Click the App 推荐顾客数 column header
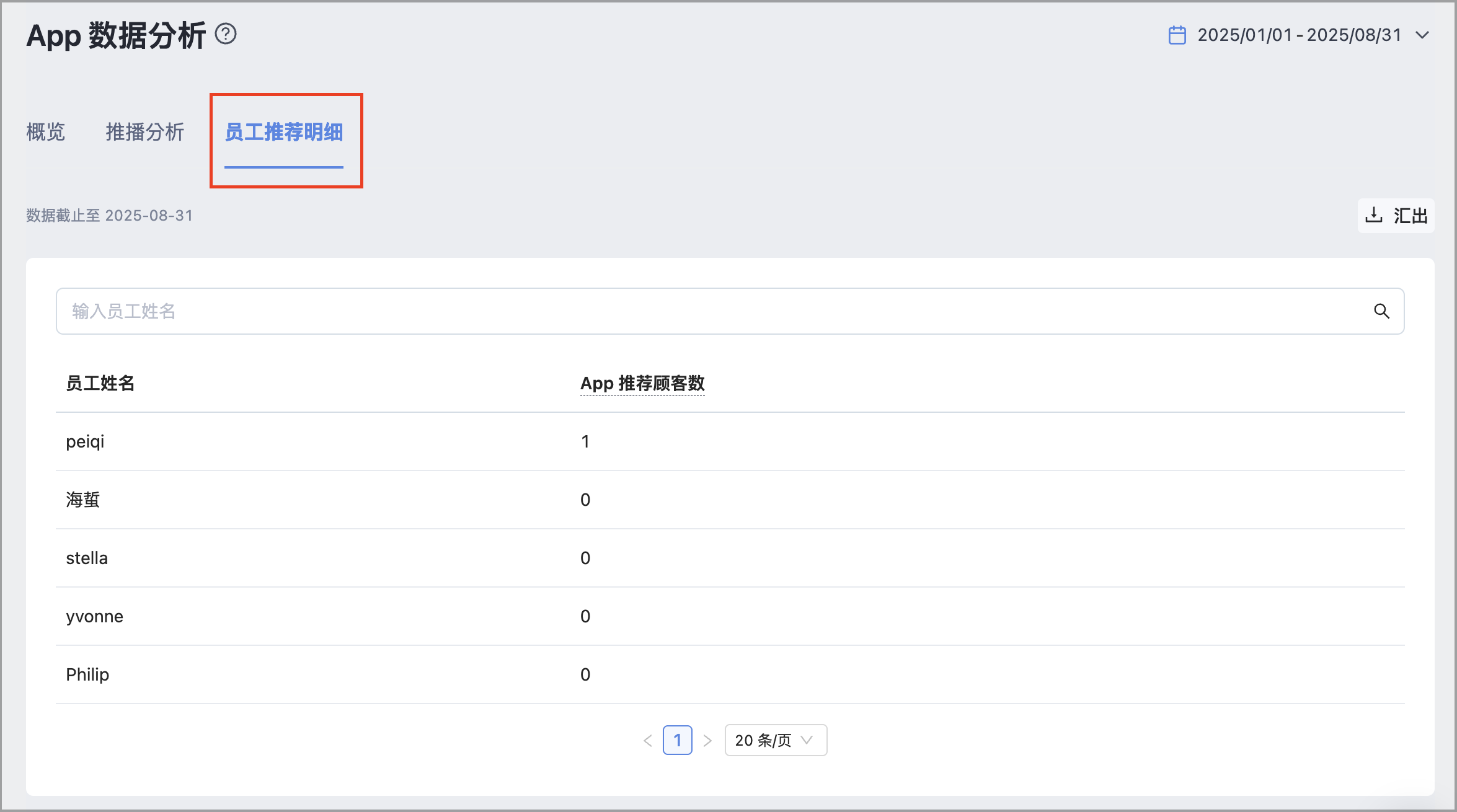The width and height of the screenshot is (1457, 812). pos(642,383)
